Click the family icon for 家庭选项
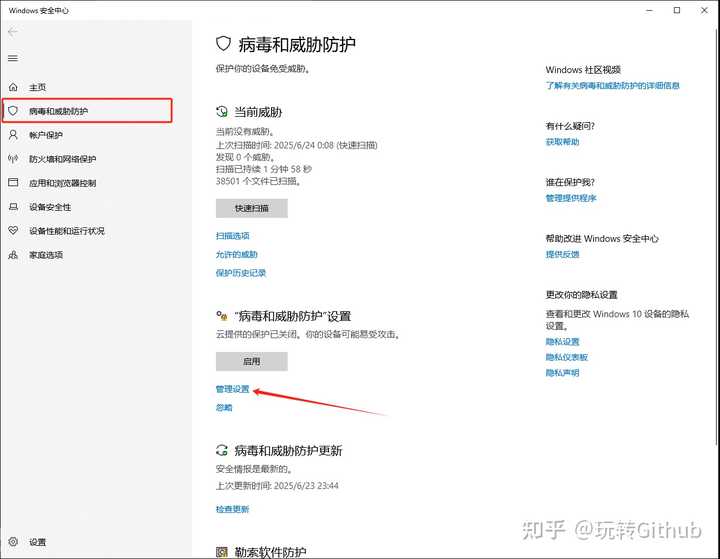 13,254
